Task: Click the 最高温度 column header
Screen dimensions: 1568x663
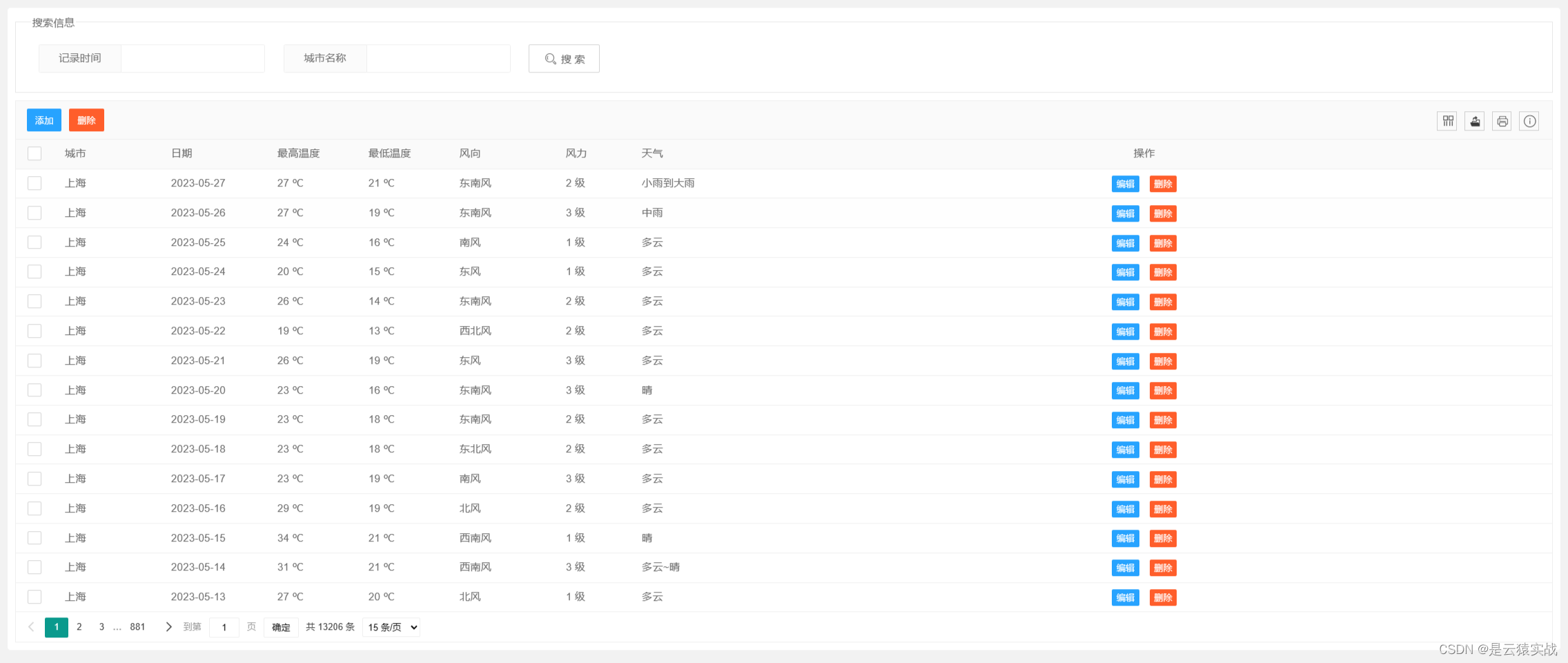Action: tap(298, 153)
